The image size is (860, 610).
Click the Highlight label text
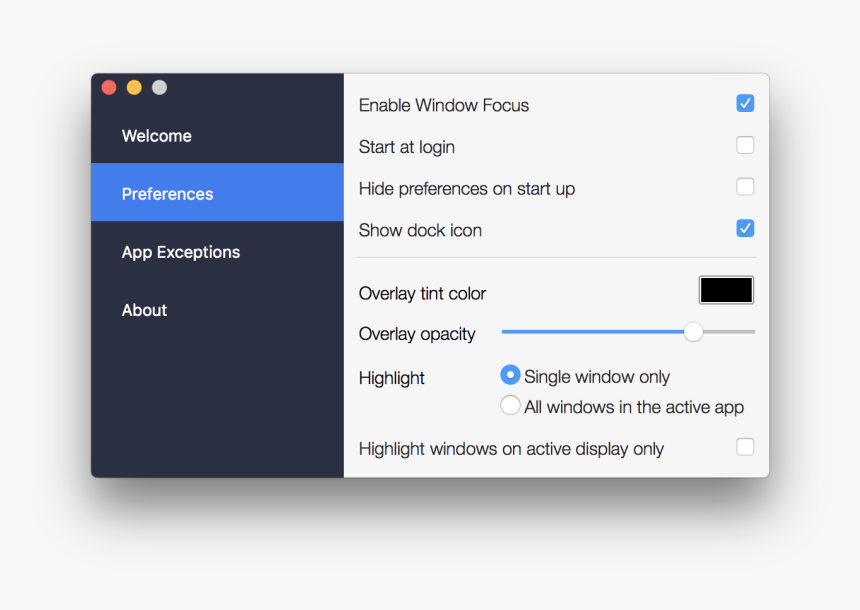coord(392,378)
